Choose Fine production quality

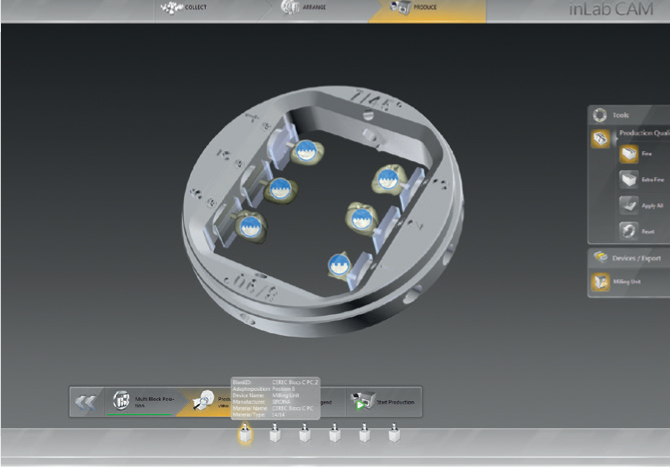(630, 155)
